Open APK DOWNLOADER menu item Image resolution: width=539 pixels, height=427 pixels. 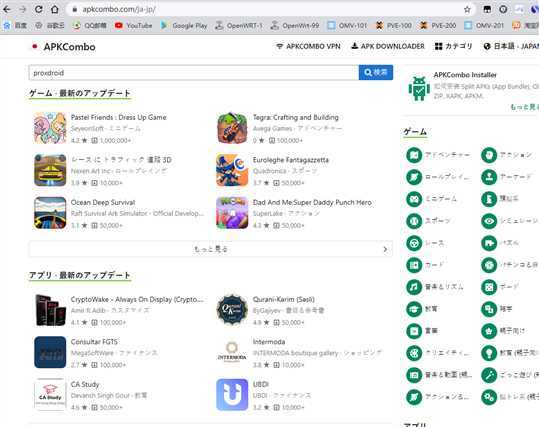(x=388, y=46)
